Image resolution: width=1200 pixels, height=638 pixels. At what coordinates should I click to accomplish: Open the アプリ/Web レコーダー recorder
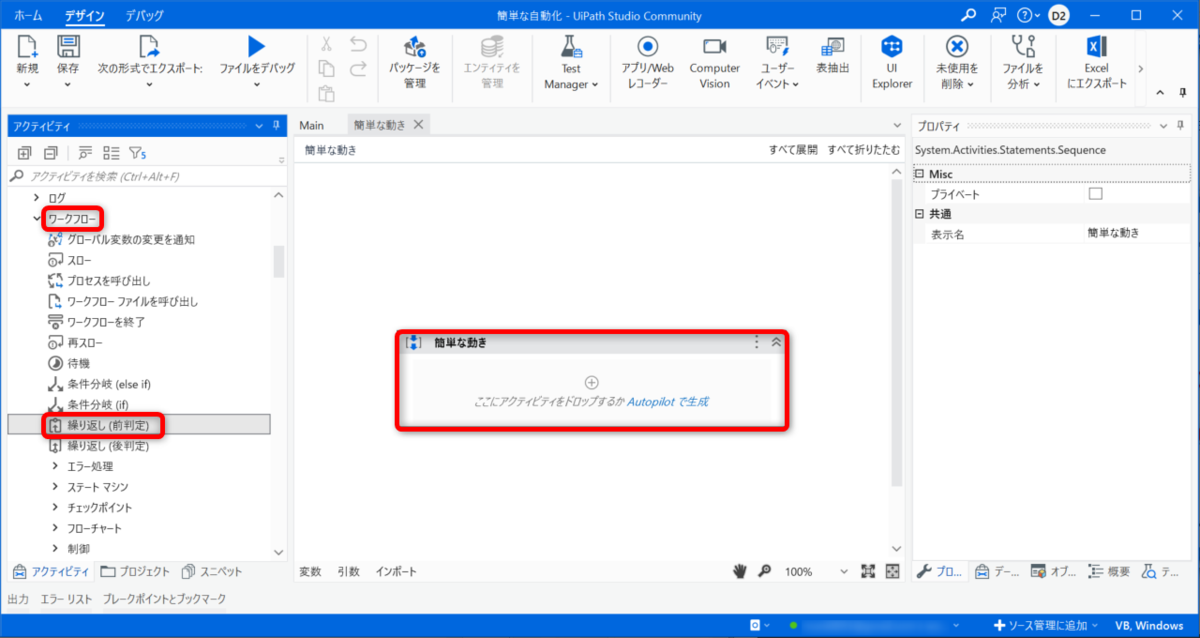(x=648, y=62)
